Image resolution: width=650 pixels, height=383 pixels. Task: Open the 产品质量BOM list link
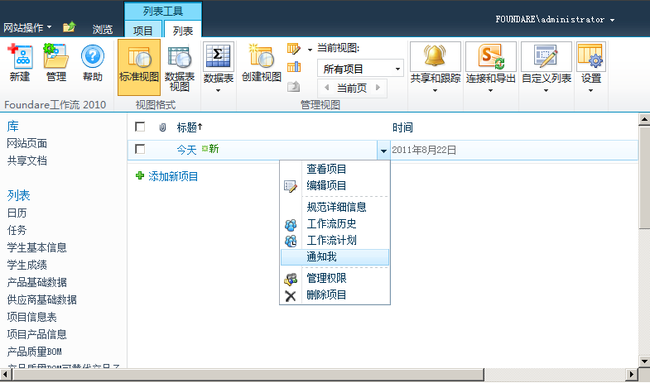pyautogui.click(x=34, y=351)
